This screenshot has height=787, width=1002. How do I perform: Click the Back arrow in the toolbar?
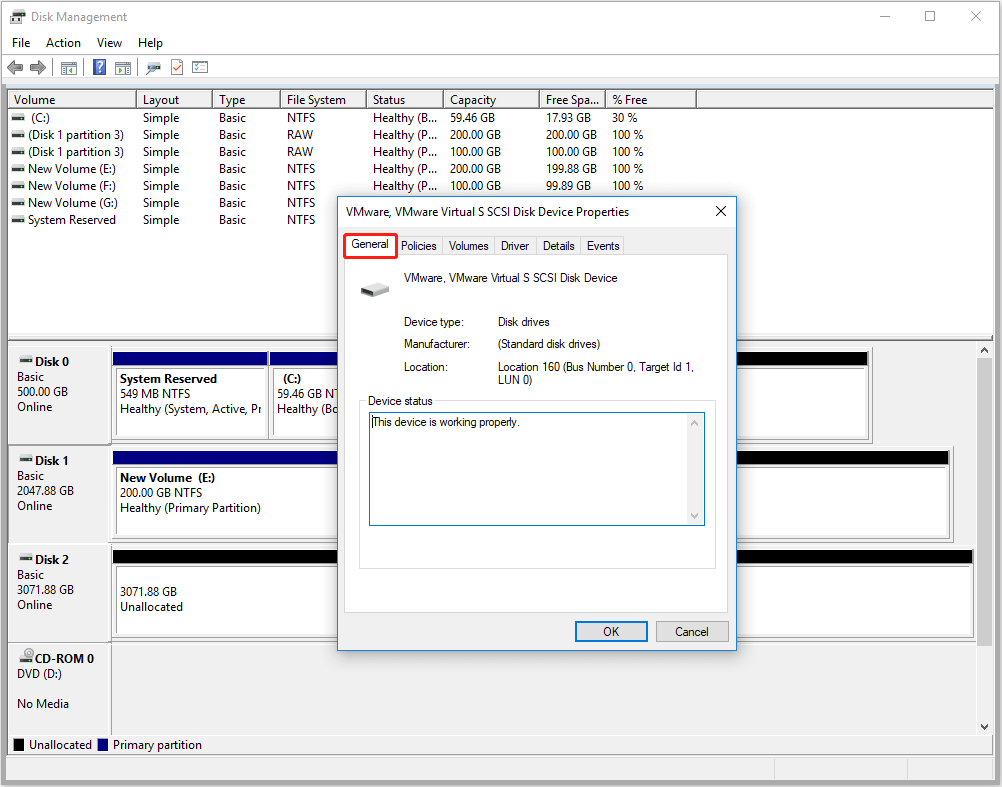tap(15, 67)
